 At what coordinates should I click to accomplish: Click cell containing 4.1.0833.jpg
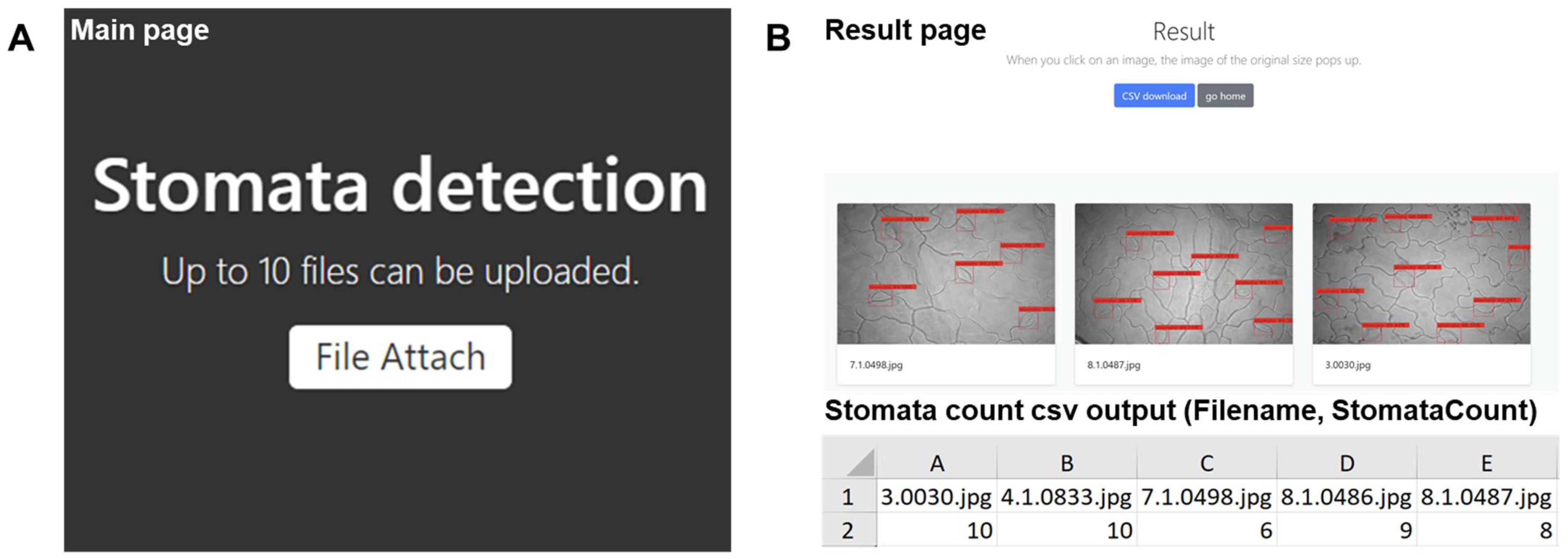pos(1067,497)
